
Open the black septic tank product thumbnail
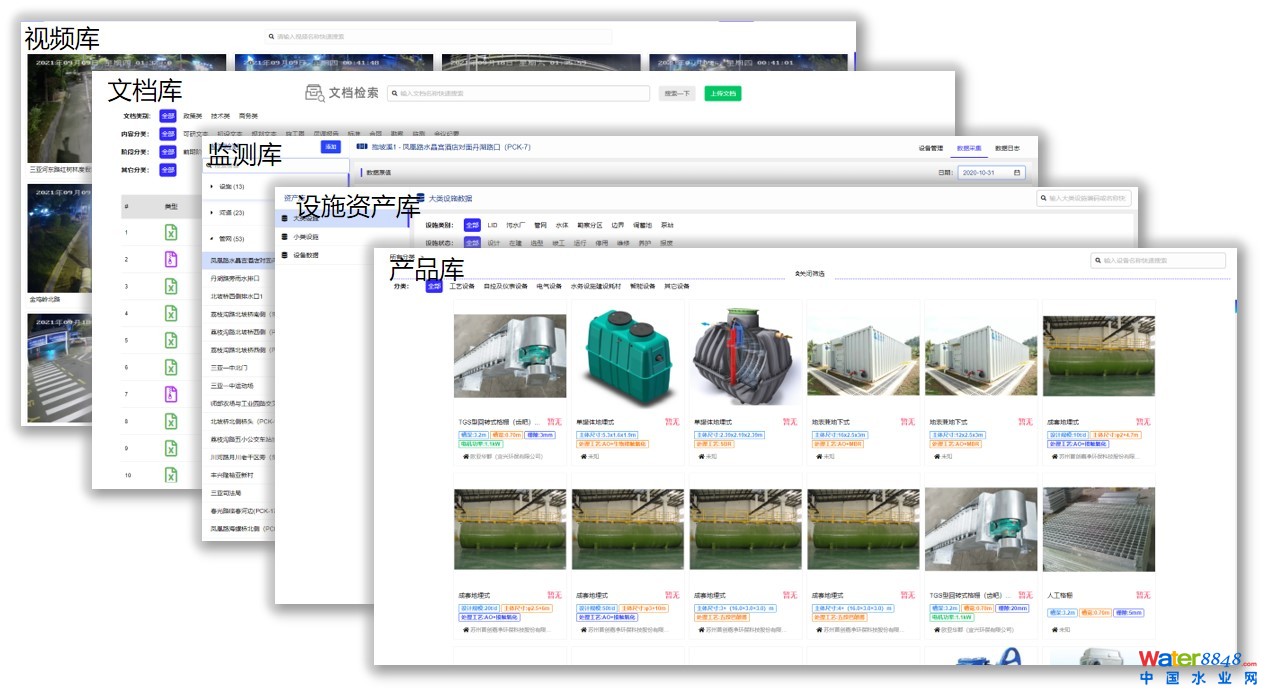click(745, 356)
